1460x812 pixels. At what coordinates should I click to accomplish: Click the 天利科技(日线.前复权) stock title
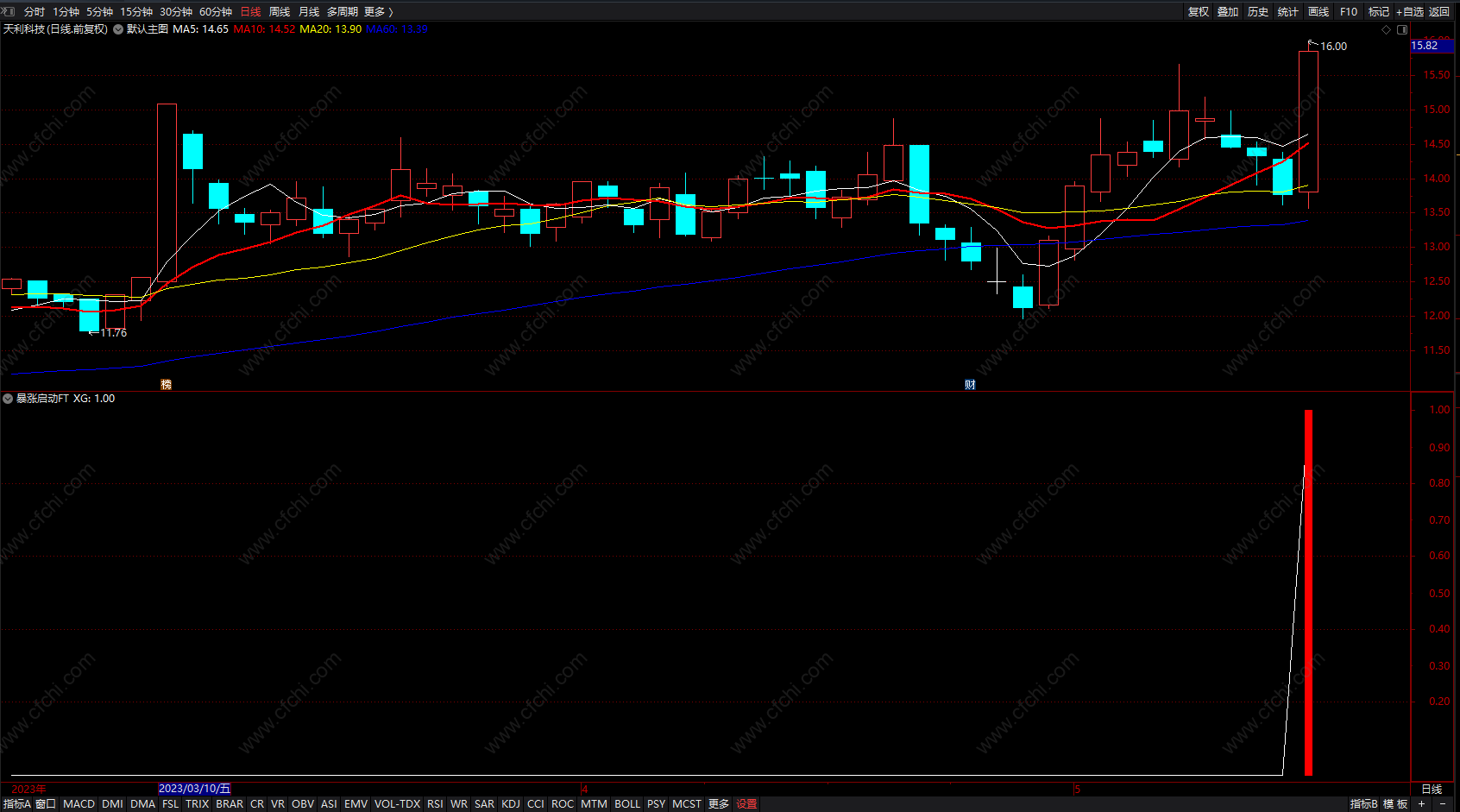(55, 29)
